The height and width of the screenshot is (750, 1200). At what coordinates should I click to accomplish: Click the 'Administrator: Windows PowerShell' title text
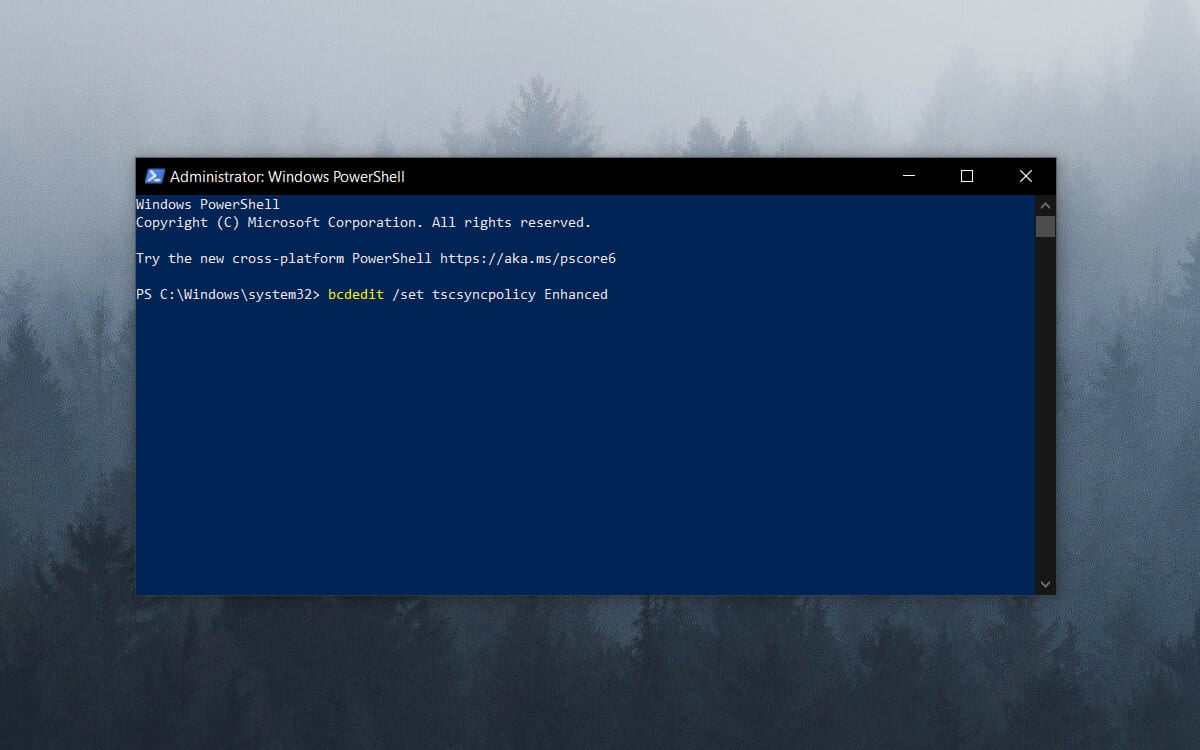tap(287, 177)
